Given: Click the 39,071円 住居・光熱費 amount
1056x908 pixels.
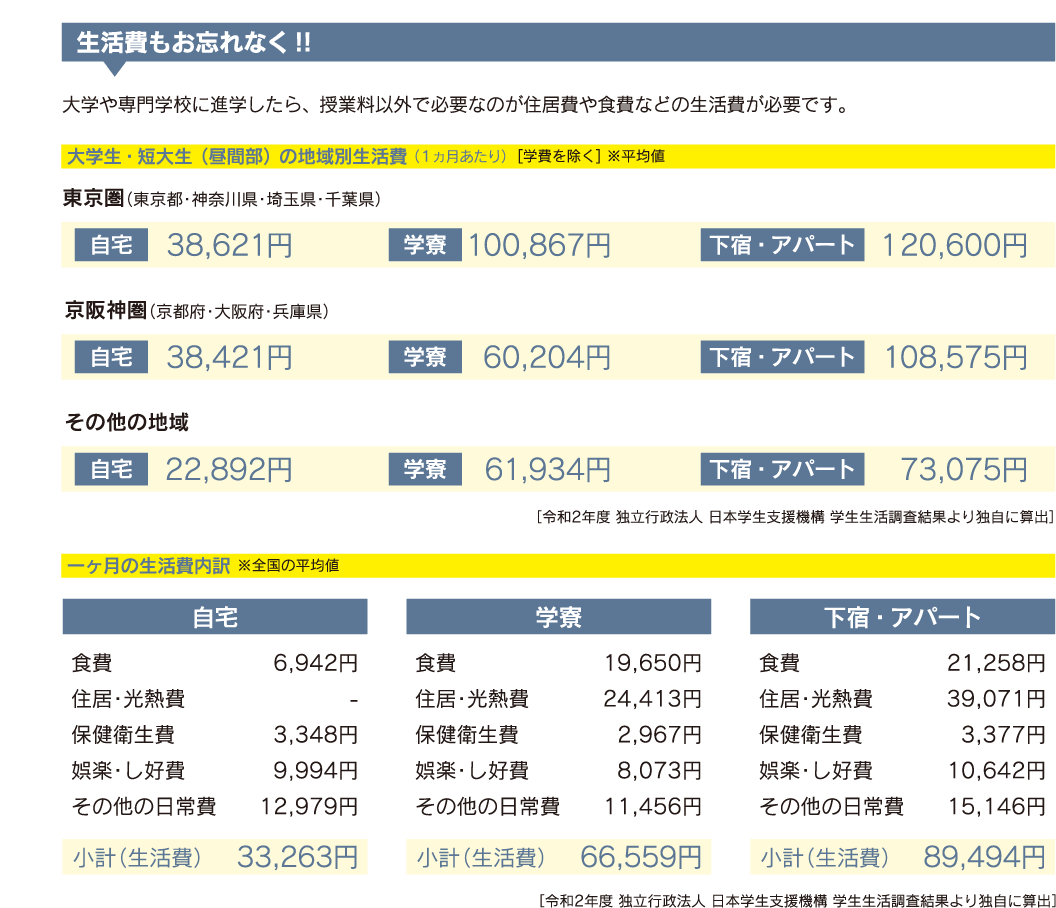Looking at the screenshot, I should coord(996,699).
